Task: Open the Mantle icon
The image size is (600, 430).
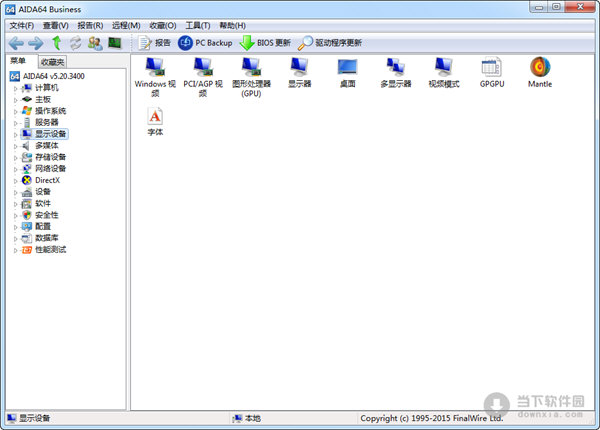Action: click(540, 72)
